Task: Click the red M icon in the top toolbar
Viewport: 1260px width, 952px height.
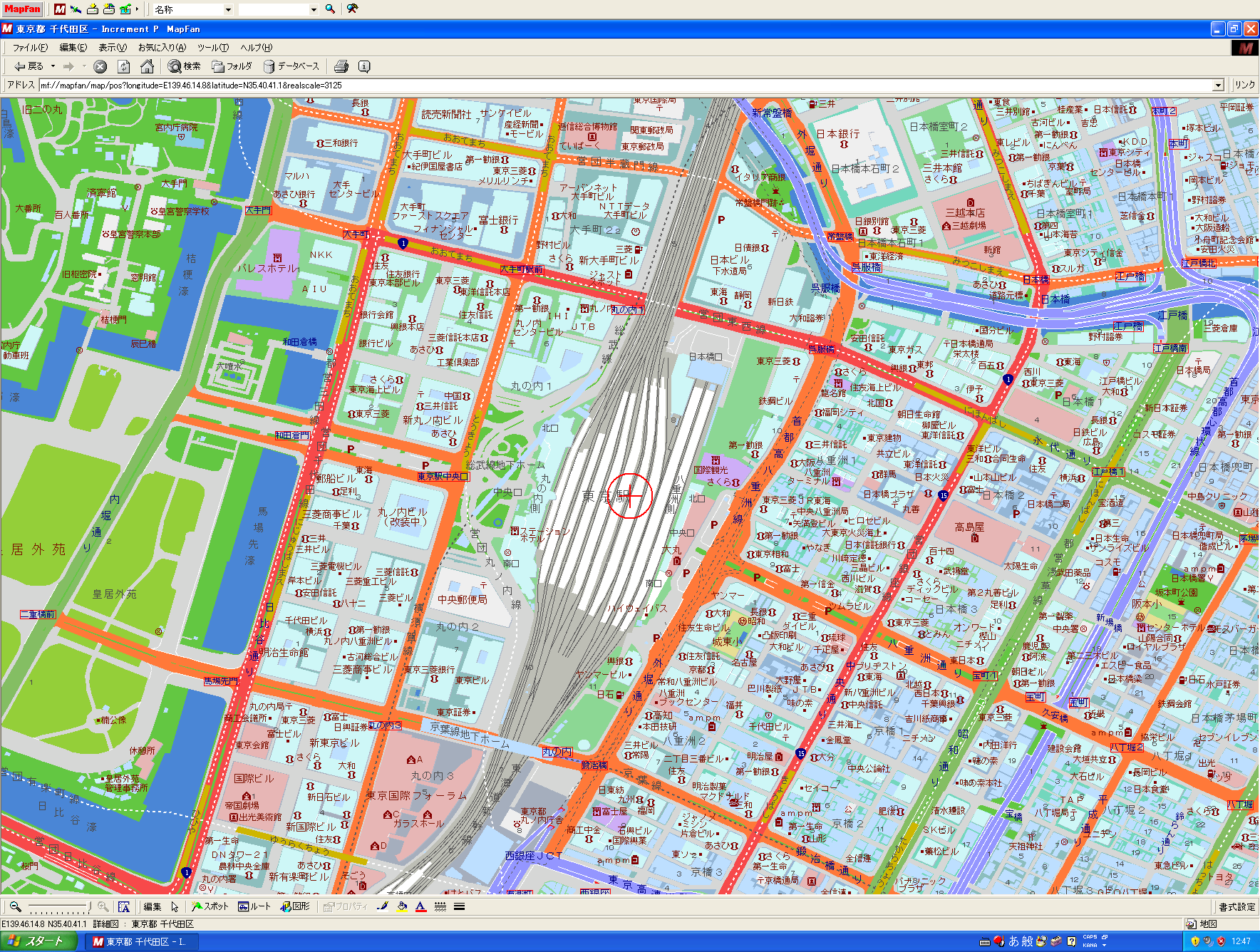Action: (60, 9)
